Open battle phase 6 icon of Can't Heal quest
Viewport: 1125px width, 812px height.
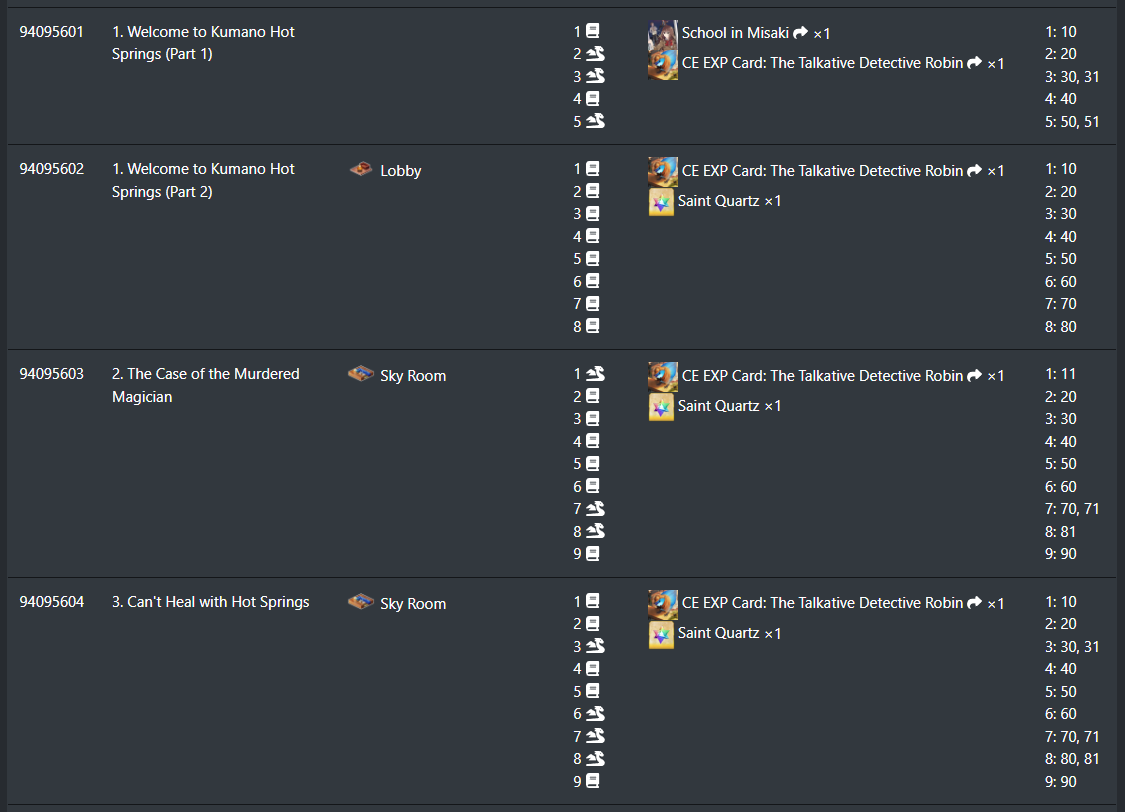click(x=596, y=714)
